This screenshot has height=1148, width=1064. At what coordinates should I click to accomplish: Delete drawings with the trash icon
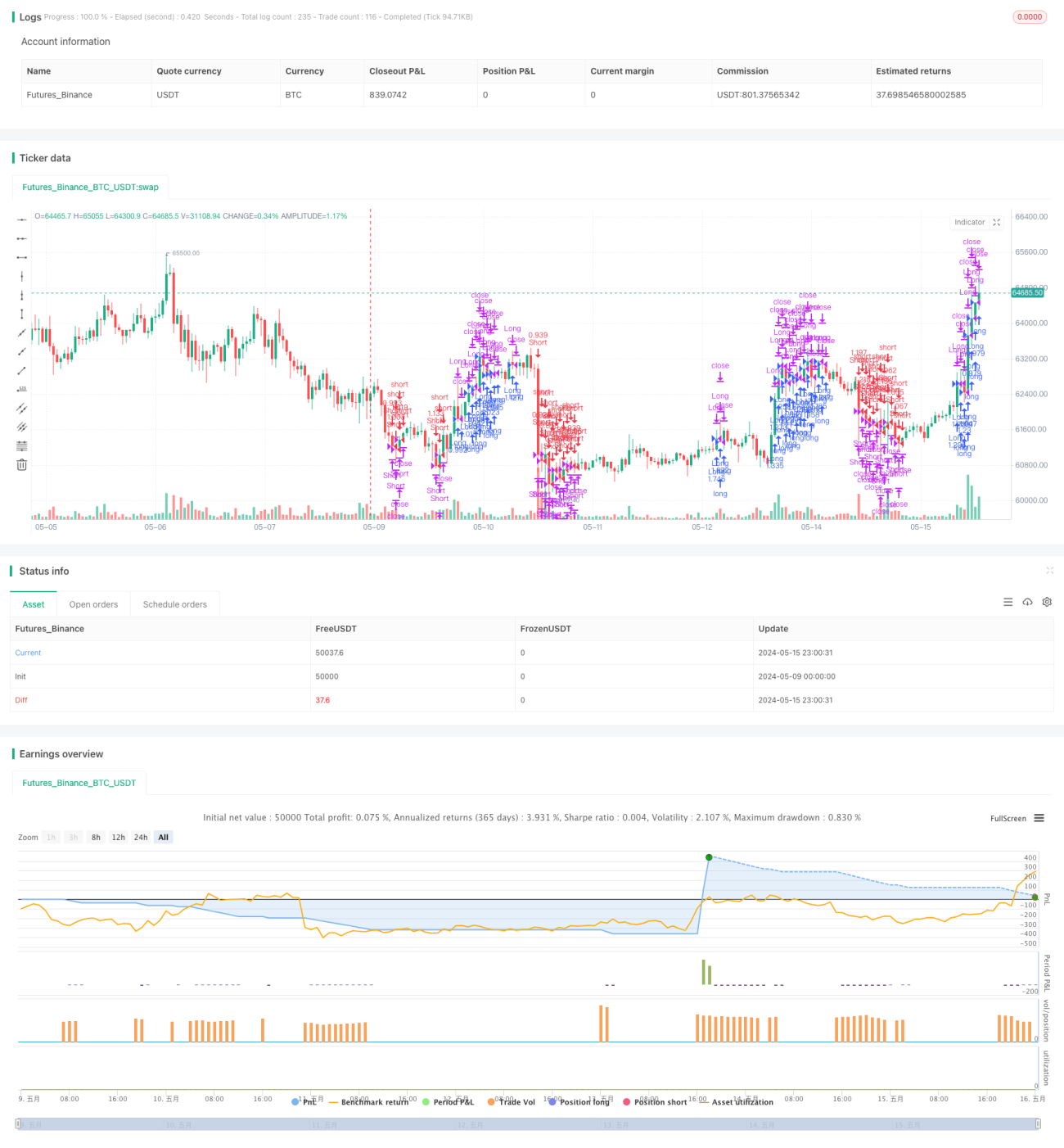click(22, 464)
